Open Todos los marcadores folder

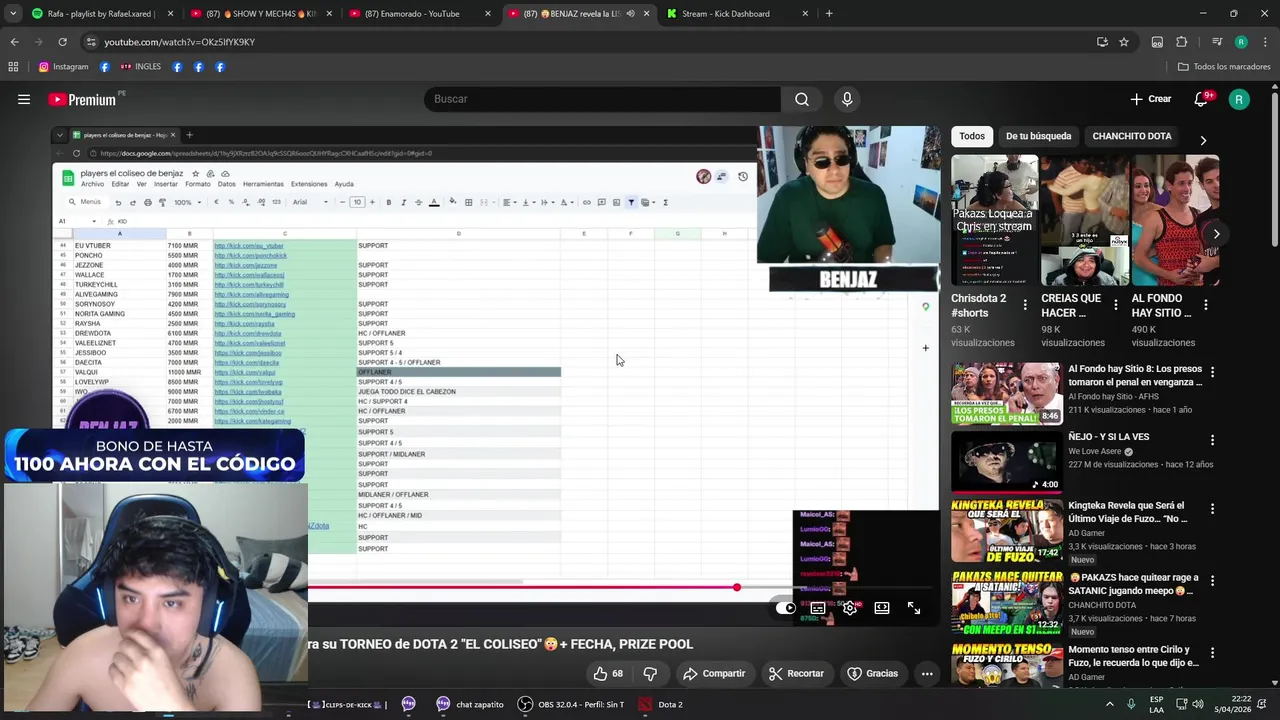pos(1224,67)
